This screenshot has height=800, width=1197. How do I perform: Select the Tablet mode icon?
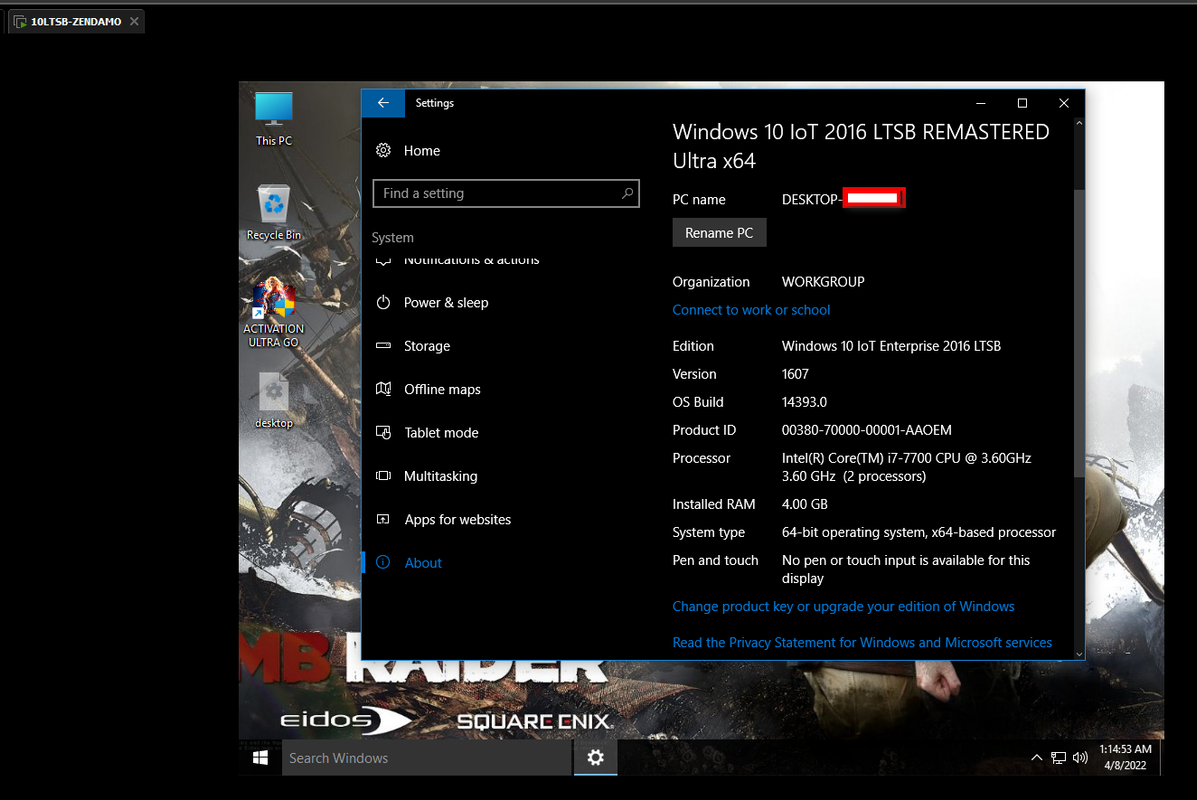coord(383,433)
